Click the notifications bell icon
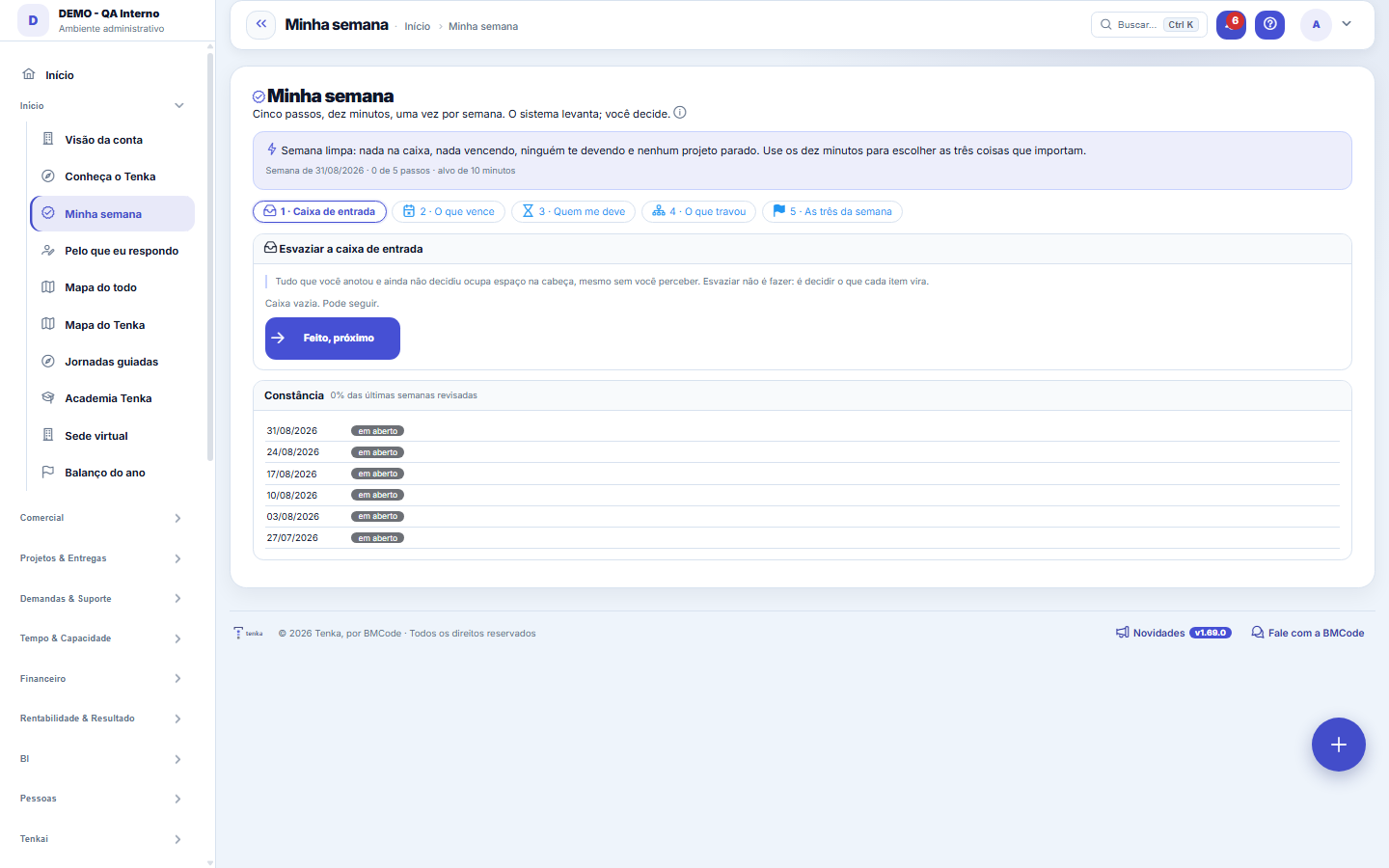1389x868 pixels. [x=1231, y=25]
